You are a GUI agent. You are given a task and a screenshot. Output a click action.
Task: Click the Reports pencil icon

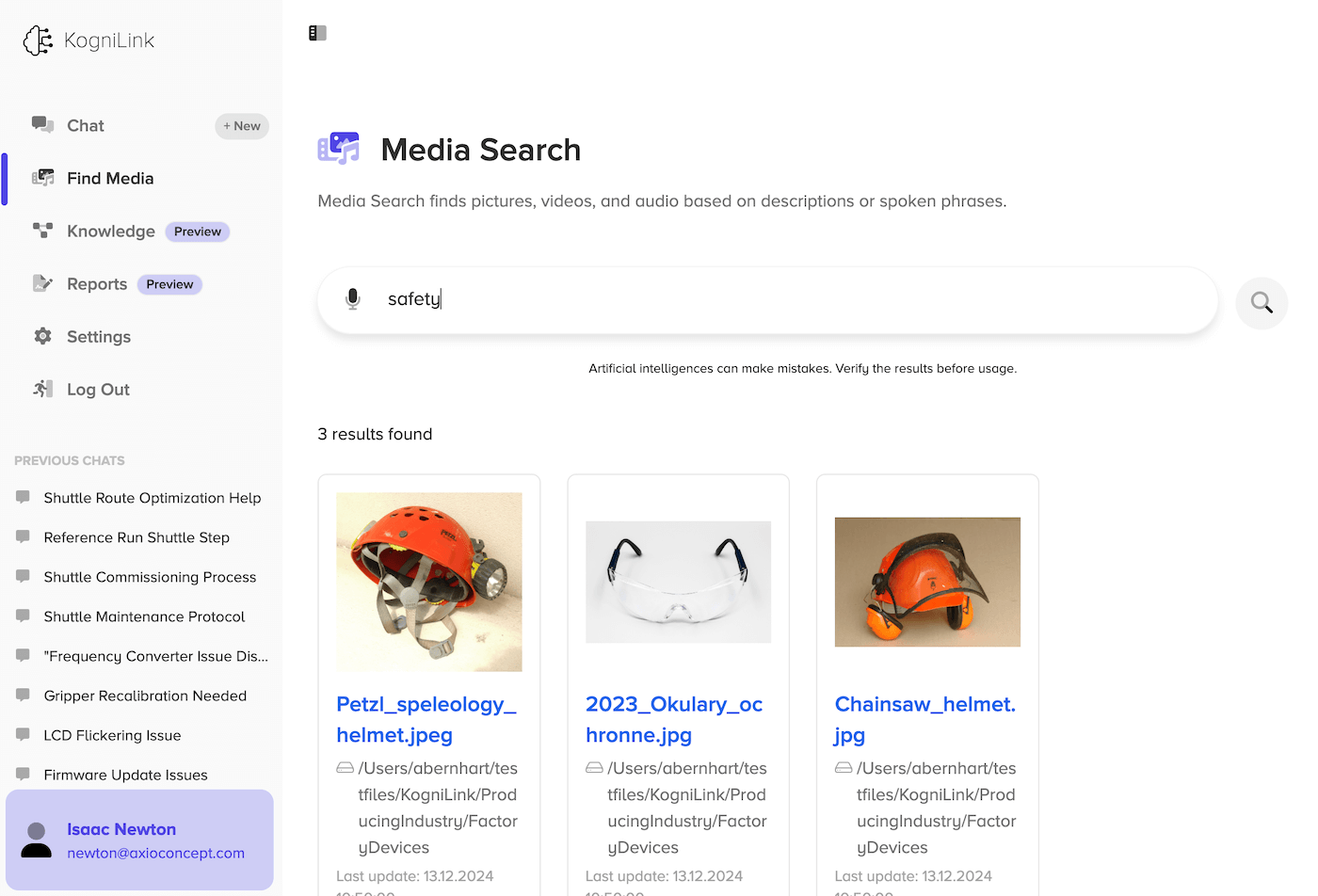click(42, 283)
